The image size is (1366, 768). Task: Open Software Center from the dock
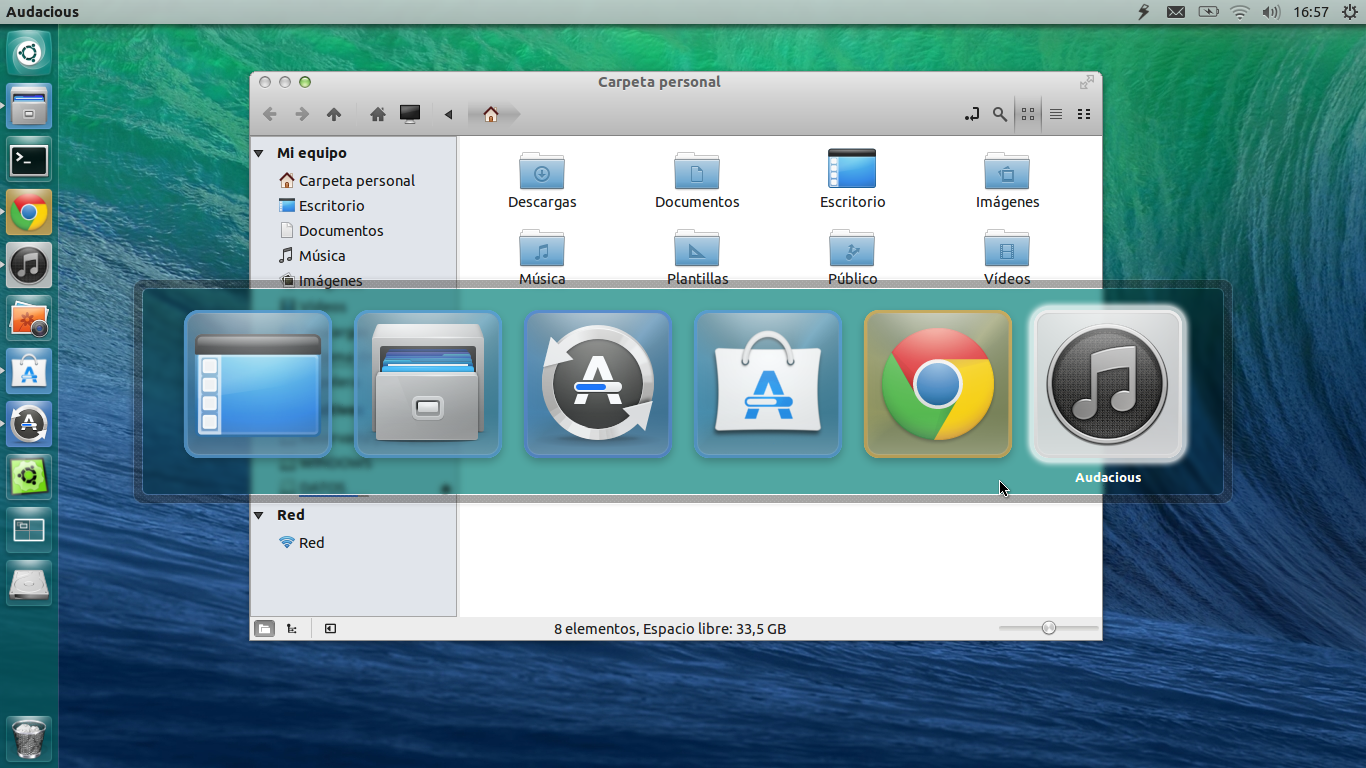[x=29, y=371]
